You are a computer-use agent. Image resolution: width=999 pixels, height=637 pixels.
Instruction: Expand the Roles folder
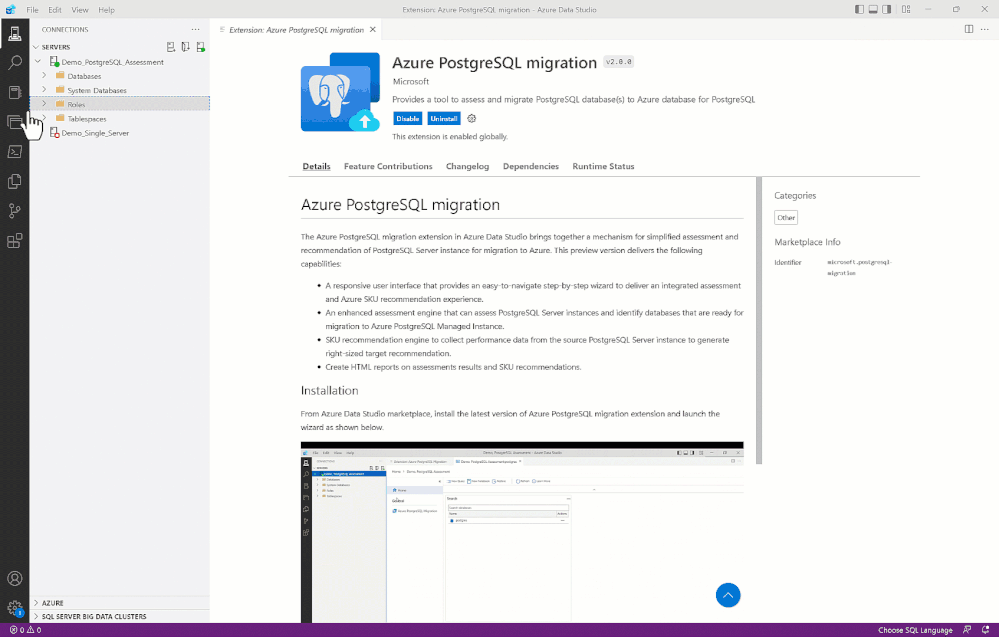(x=44, y=104)
